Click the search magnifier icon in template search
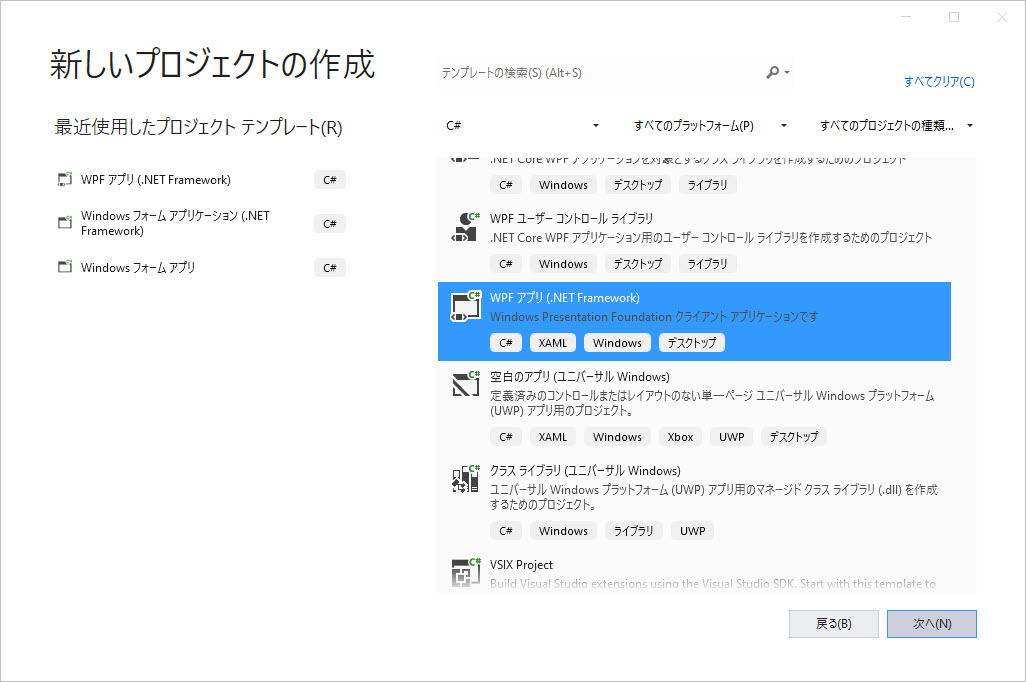Screen dimensions: 1026x682 pos(773,73)
